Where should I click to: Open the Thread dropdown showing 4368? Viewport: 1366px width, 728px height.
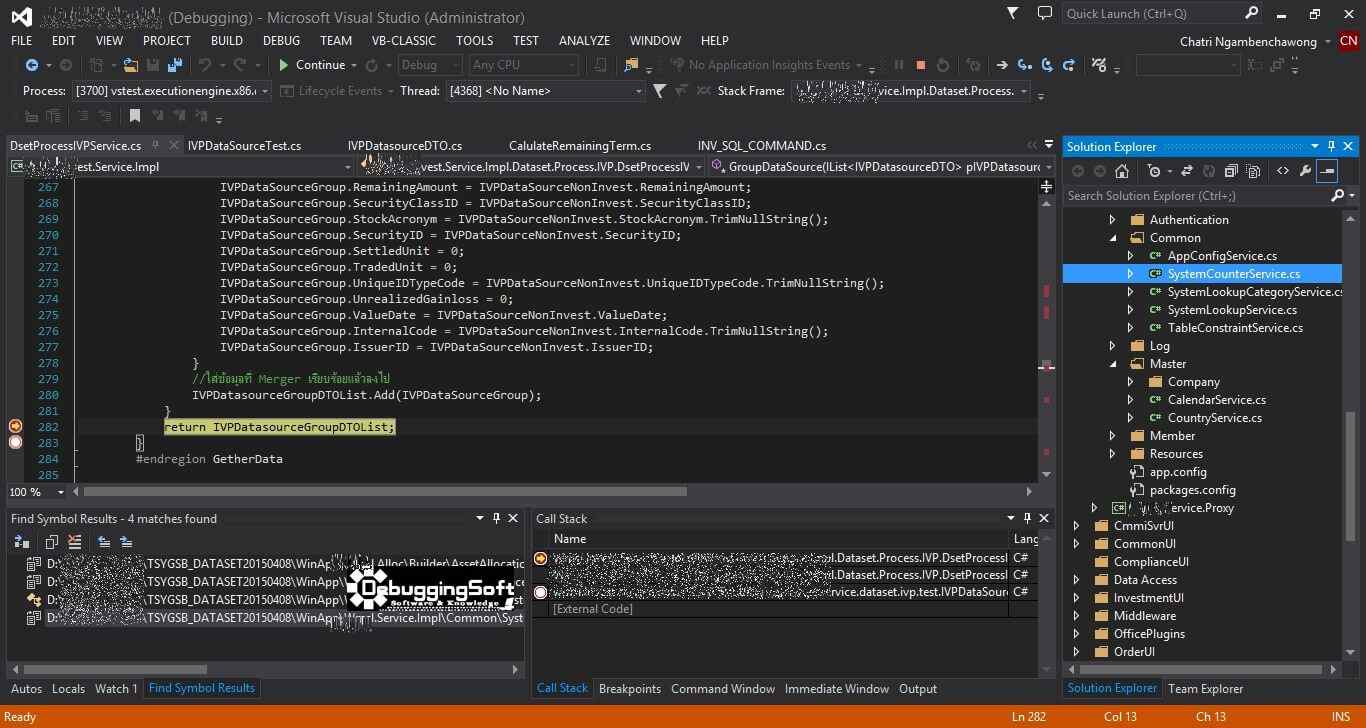tap(639, 91)
